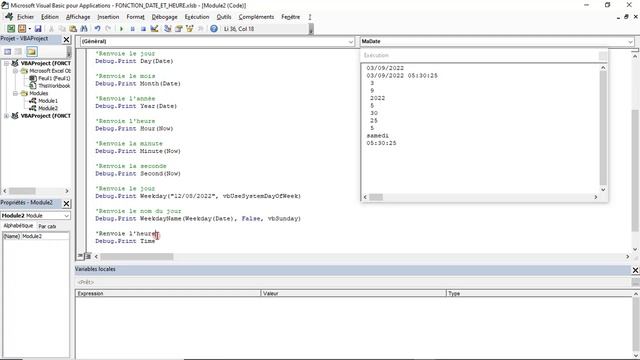Image resolution: width=640 pixels, height=360 pixels.
Task: Click the Exécution window vertical scrollbar
Action: point(603,129)
